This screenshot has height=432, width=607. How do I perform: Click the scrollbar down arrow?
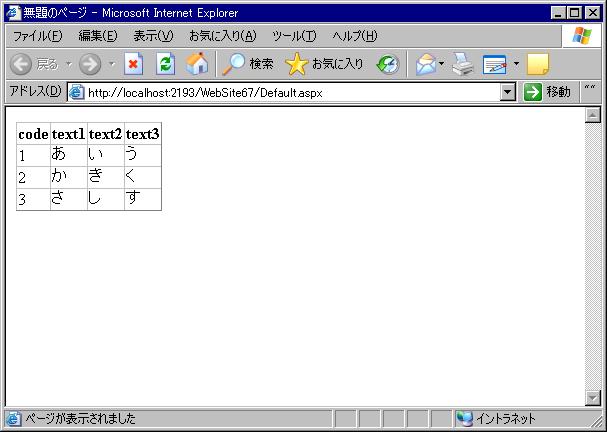[593, 398]
